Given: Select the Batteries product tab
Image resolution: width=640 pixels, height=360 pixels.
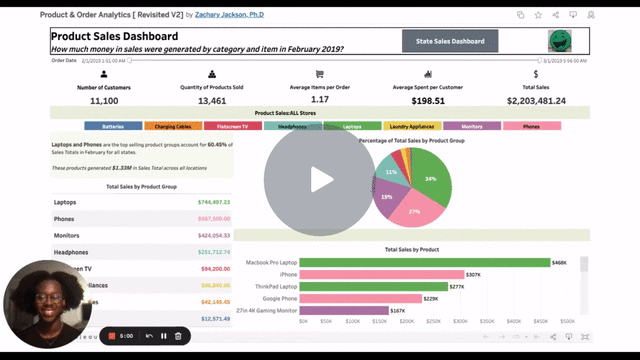Looking at the screenshot, I should [x=113, y=126].
